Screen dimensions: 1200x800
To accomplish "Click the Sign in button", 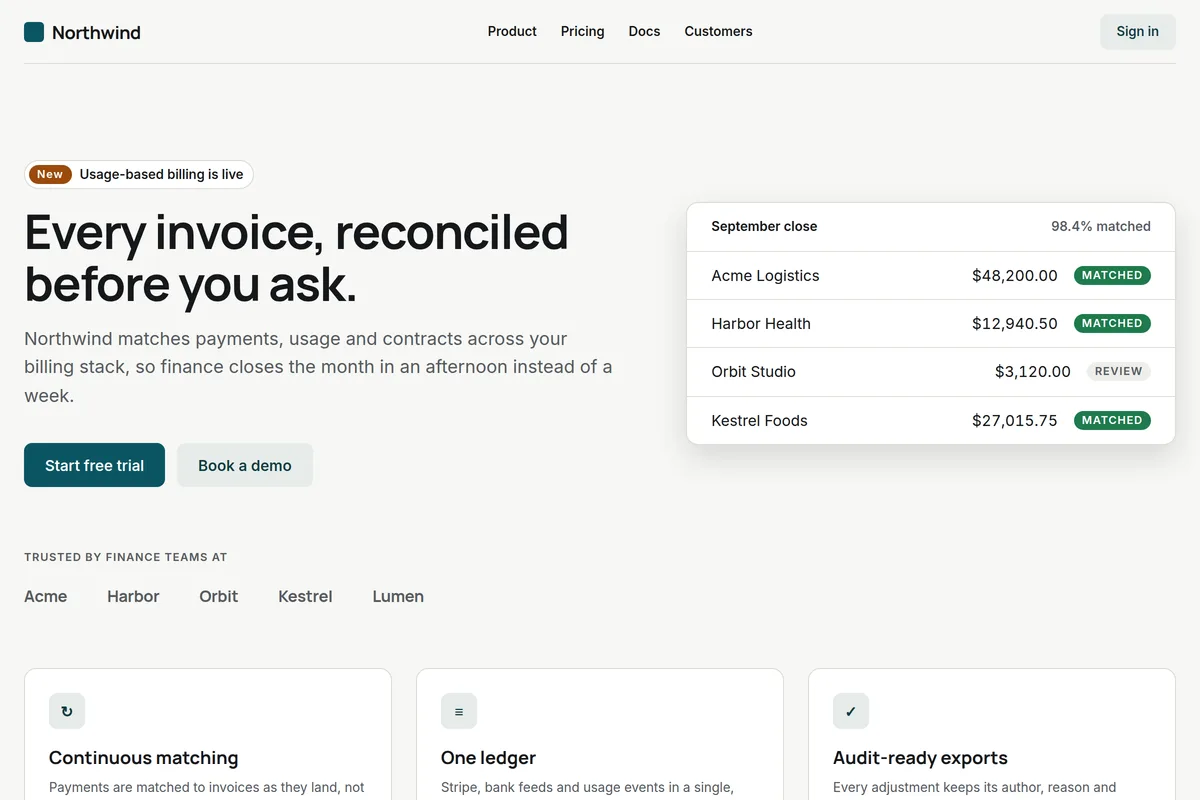I will pyautogui.click(x=1138, y=31).
